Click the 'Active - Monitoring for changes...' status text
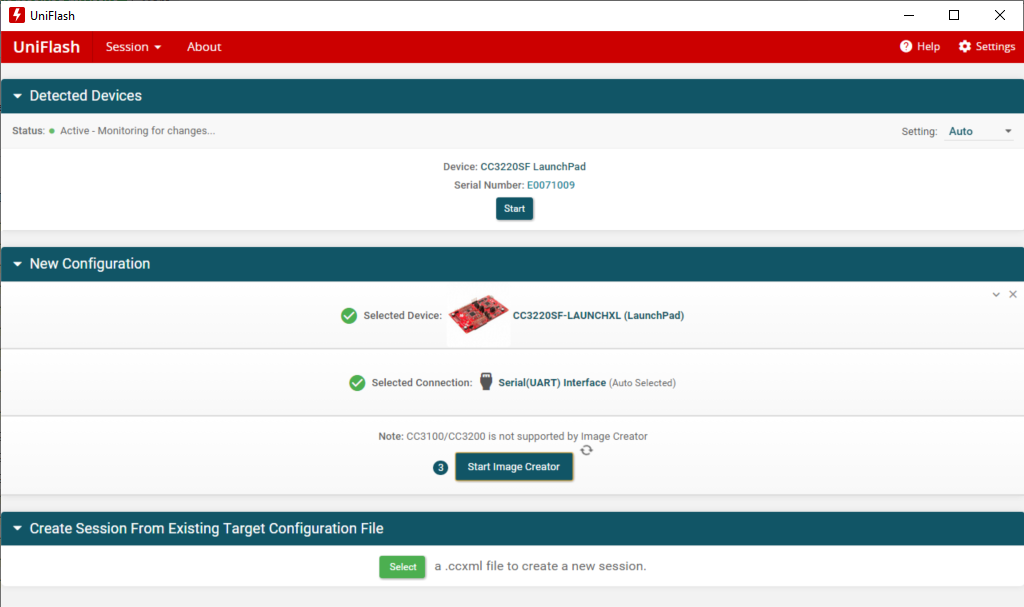Viewport: 1024px width, 607px height. tap(138, 131)
